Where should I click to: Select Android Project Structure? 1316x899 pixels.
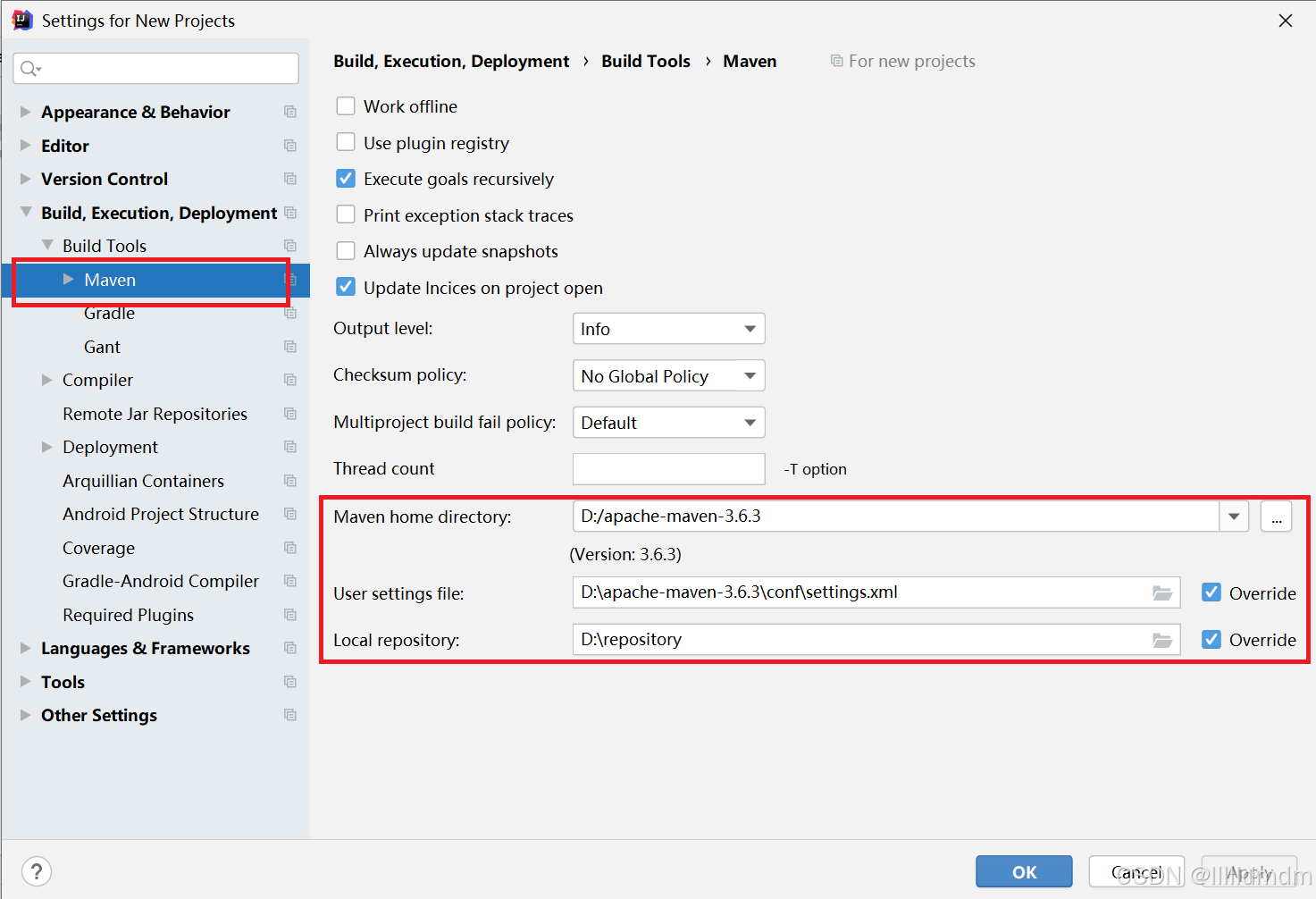pos(161,514)
